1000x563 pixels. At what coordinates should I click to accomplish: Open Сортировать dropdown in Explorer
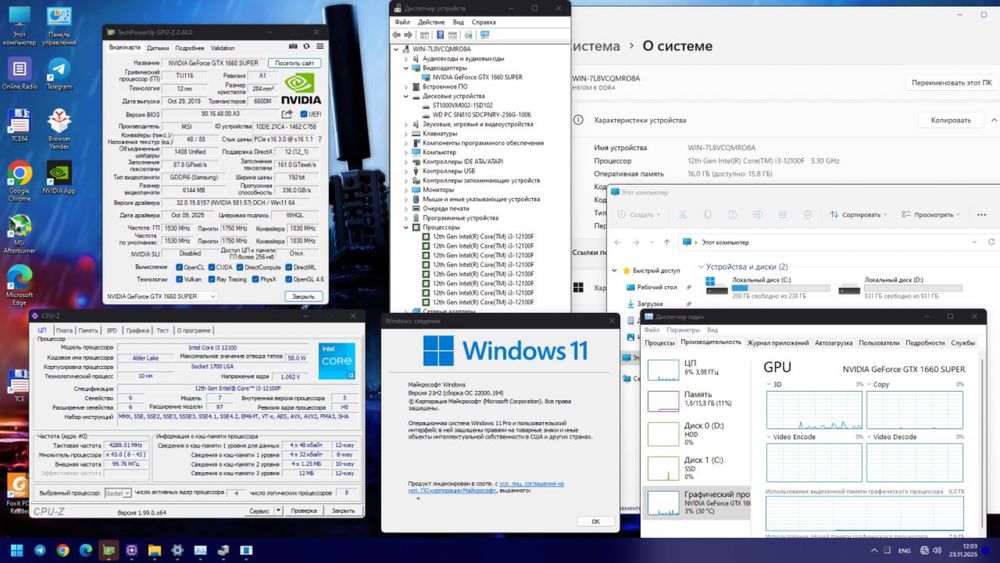click(859, 215)
